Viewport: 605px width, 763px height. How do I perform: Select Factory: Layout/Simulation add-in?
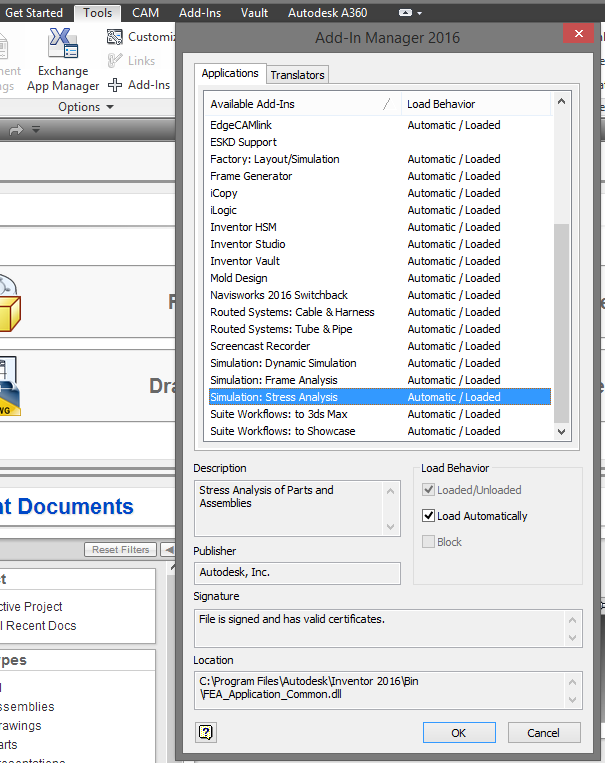pos(380,159)
